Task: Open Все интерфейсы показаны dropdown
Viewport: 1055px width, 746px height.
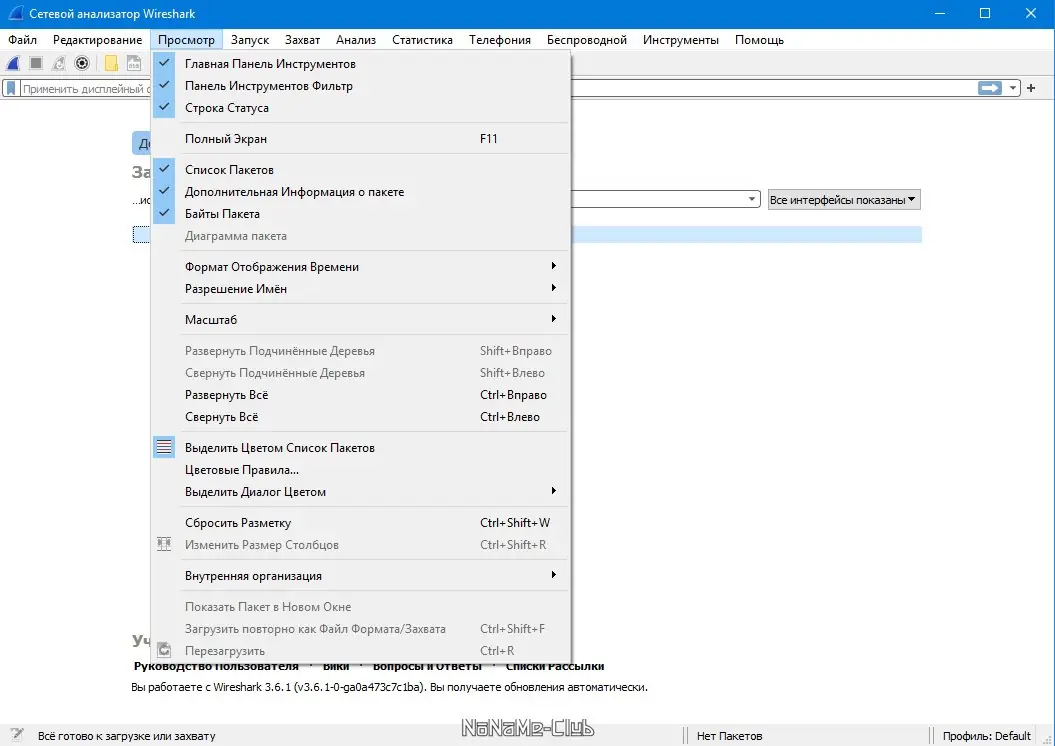Action: 844,200
